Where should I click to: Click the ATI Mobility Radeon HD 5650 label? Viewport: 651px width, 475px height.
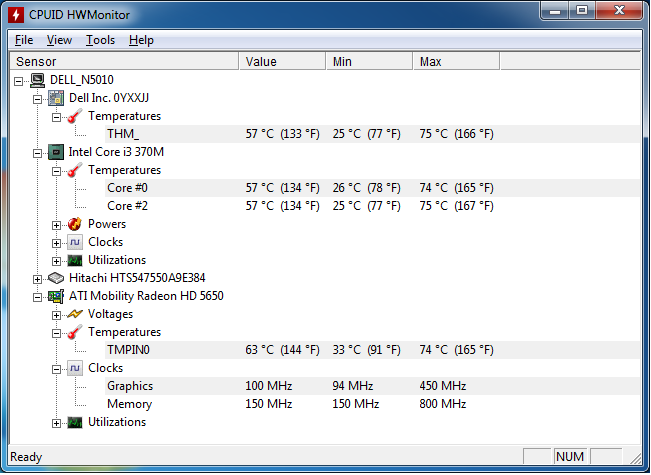click(x=146, y=296)
